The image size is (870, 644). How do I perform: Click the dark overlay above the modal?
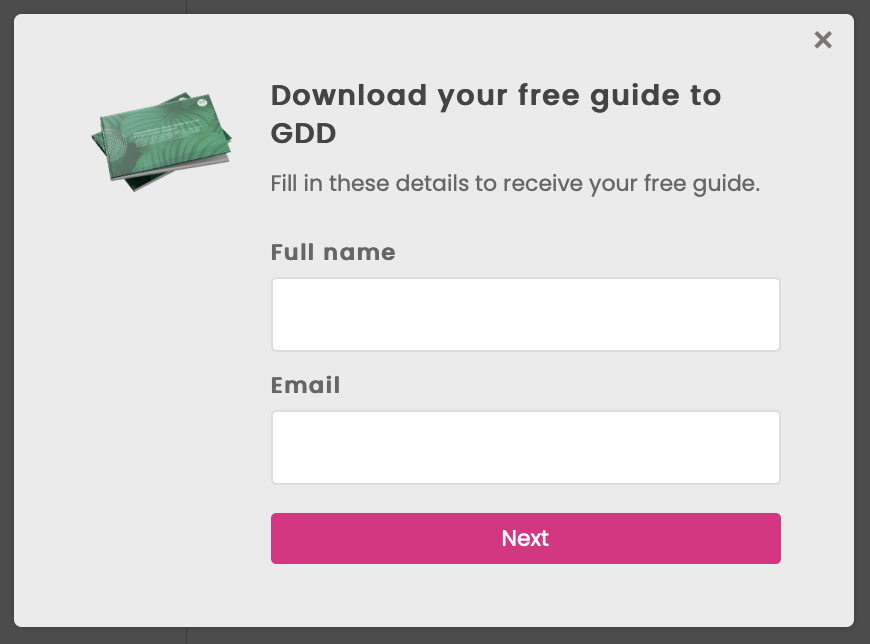(x=435, y=7)
